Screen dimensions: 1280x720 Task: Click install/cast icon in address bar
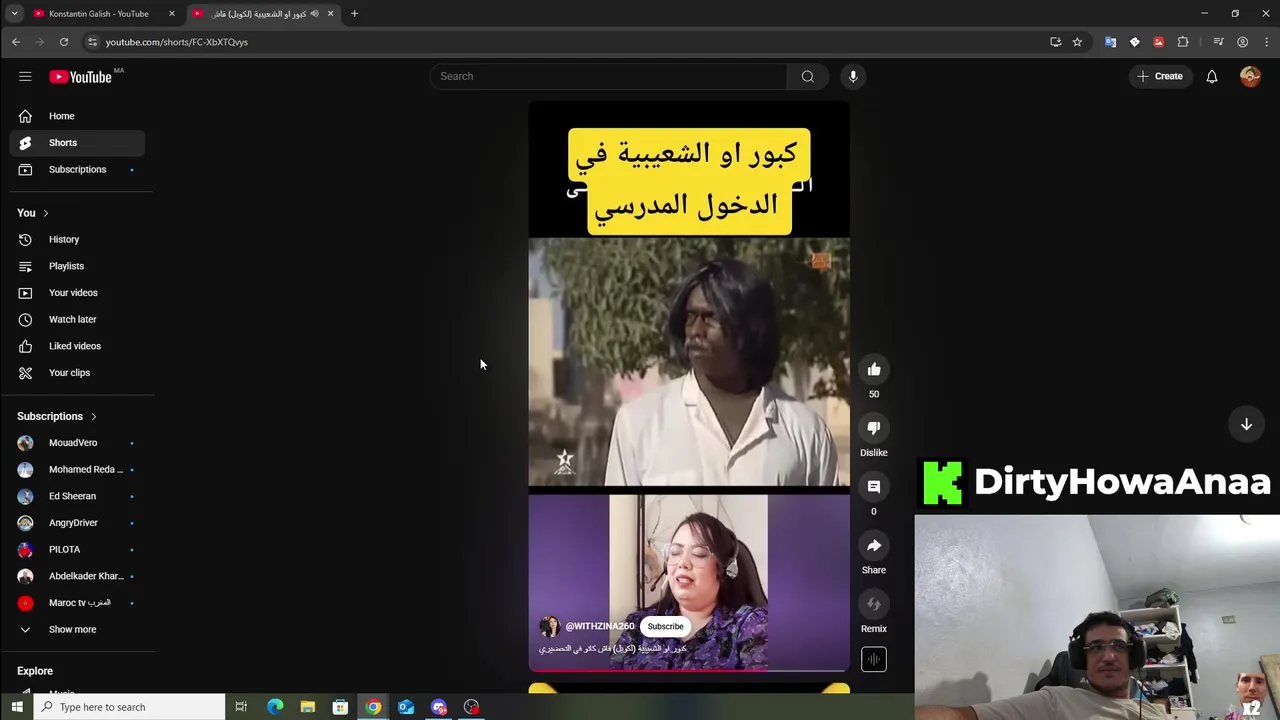[1055, 42]
